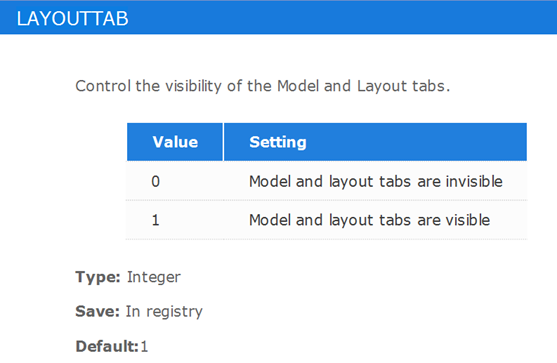
Task: Select the Value column header
Action: point(175,142)
